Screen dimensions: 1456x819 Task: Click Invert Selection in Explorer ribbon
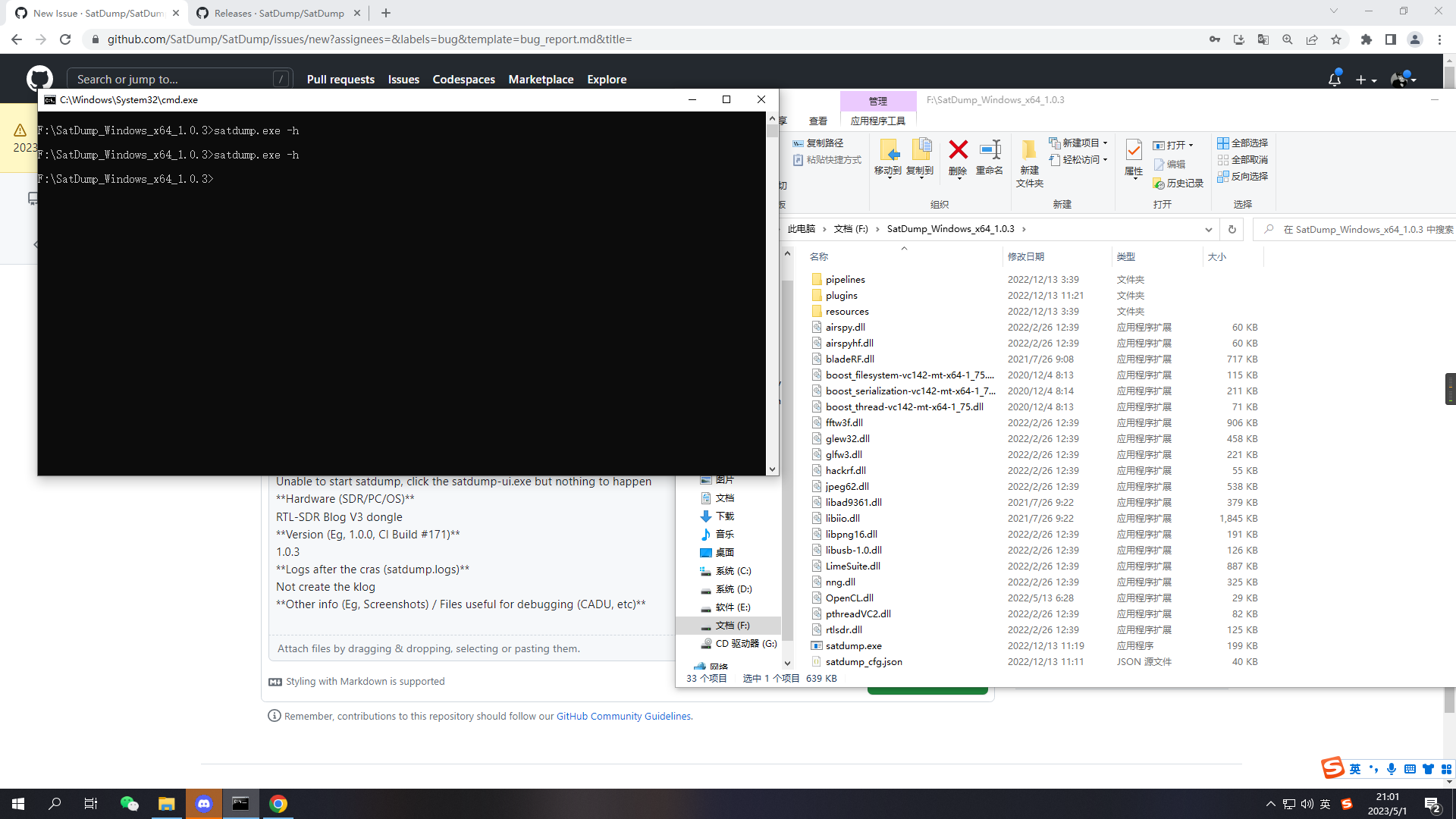[1242, 176]
